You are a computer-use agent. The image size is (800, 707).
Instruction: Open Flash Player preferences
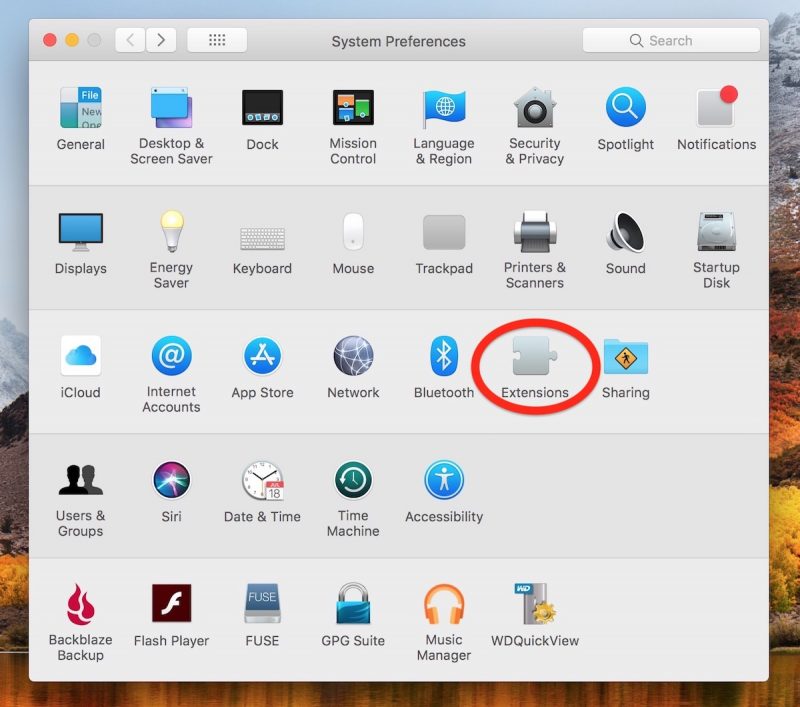(x=171, y=607)
